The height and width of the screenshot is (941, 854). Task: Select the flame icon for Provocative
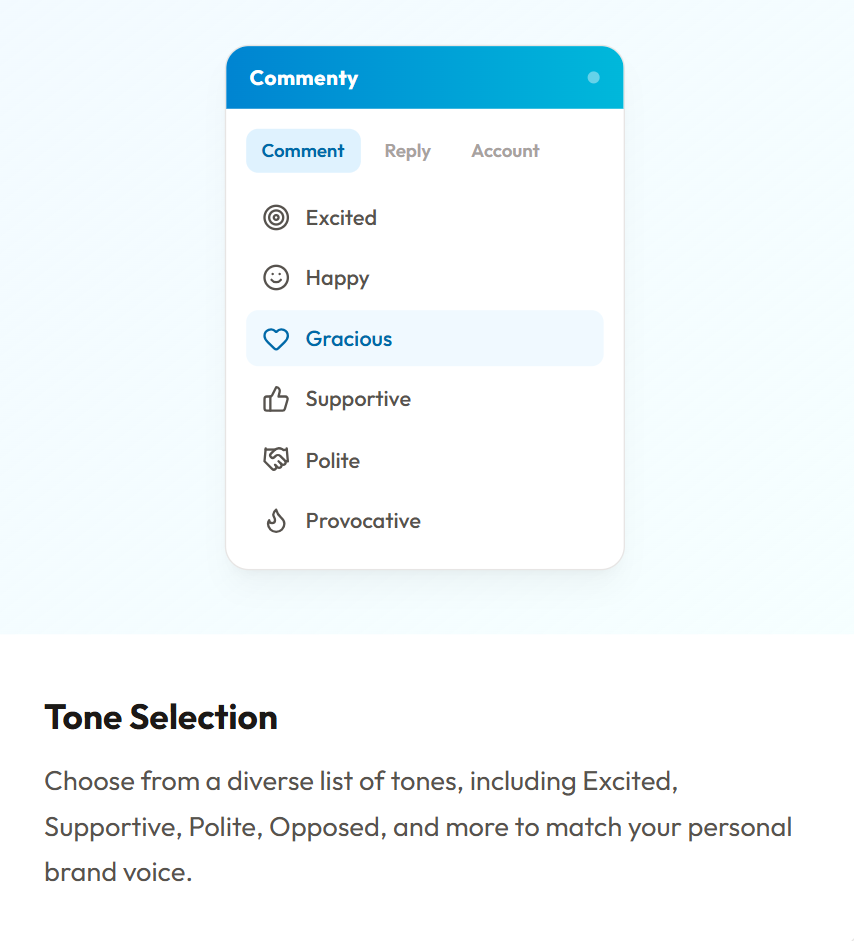[x=275, y=520]
